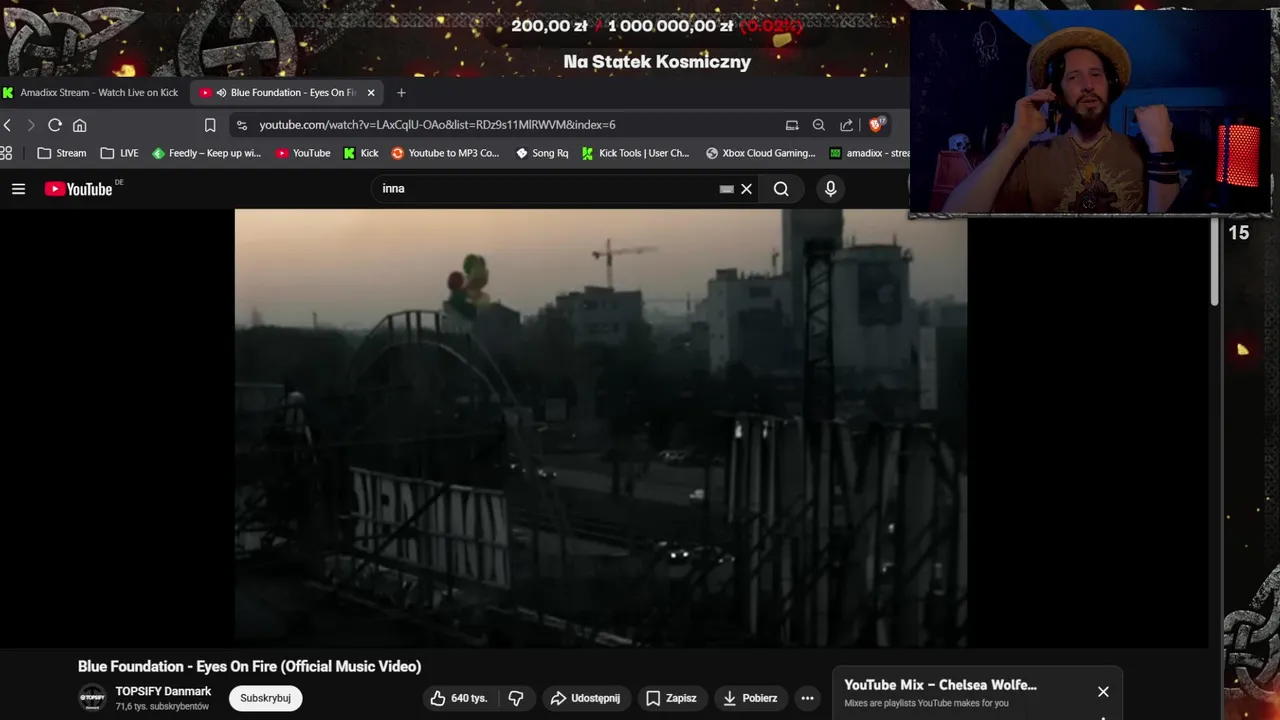This screenshot has width=1280, height=720.
Task: Click the video title Blue Foundation - Eyes On Fire
Action: click(x=249, y=666)
